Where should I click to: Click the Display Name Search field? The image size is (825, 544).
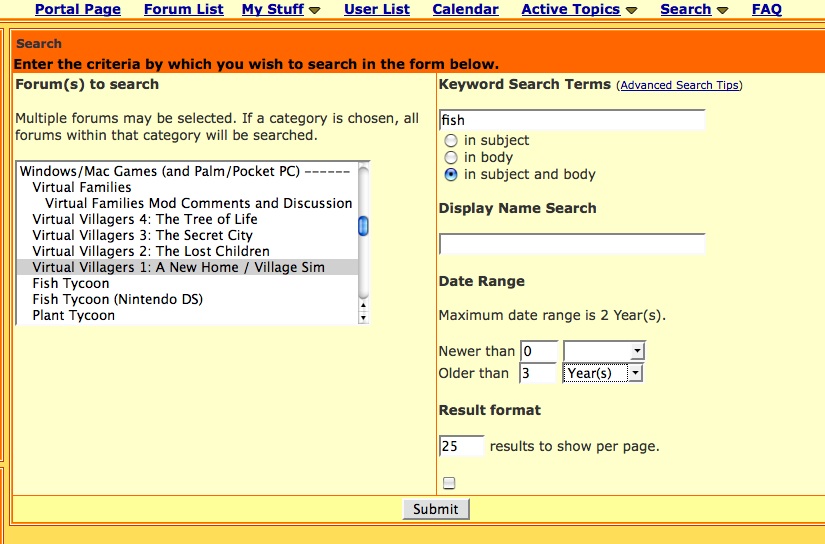572,244
